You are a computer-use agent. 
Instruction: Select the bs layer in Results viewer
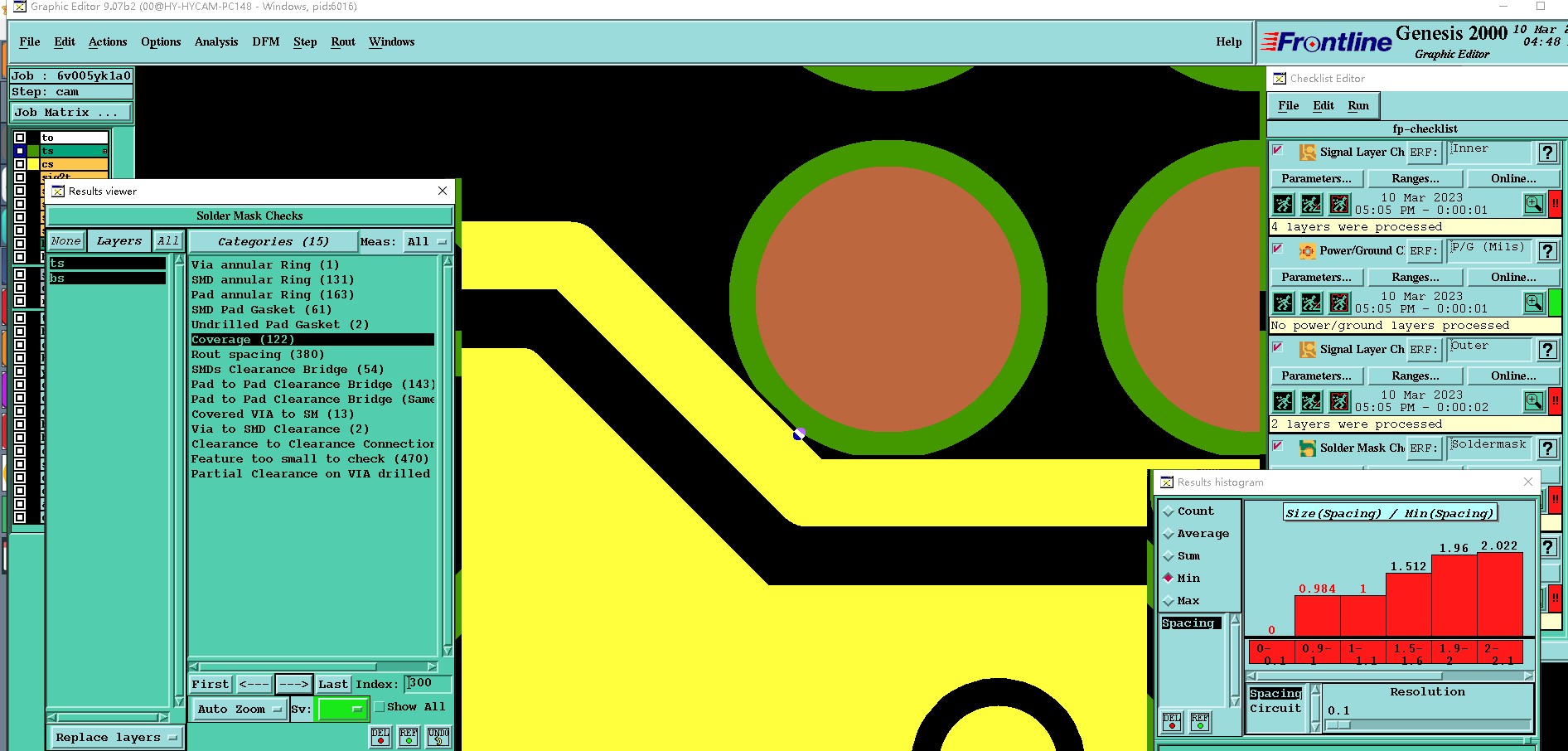tap(107, 278)
